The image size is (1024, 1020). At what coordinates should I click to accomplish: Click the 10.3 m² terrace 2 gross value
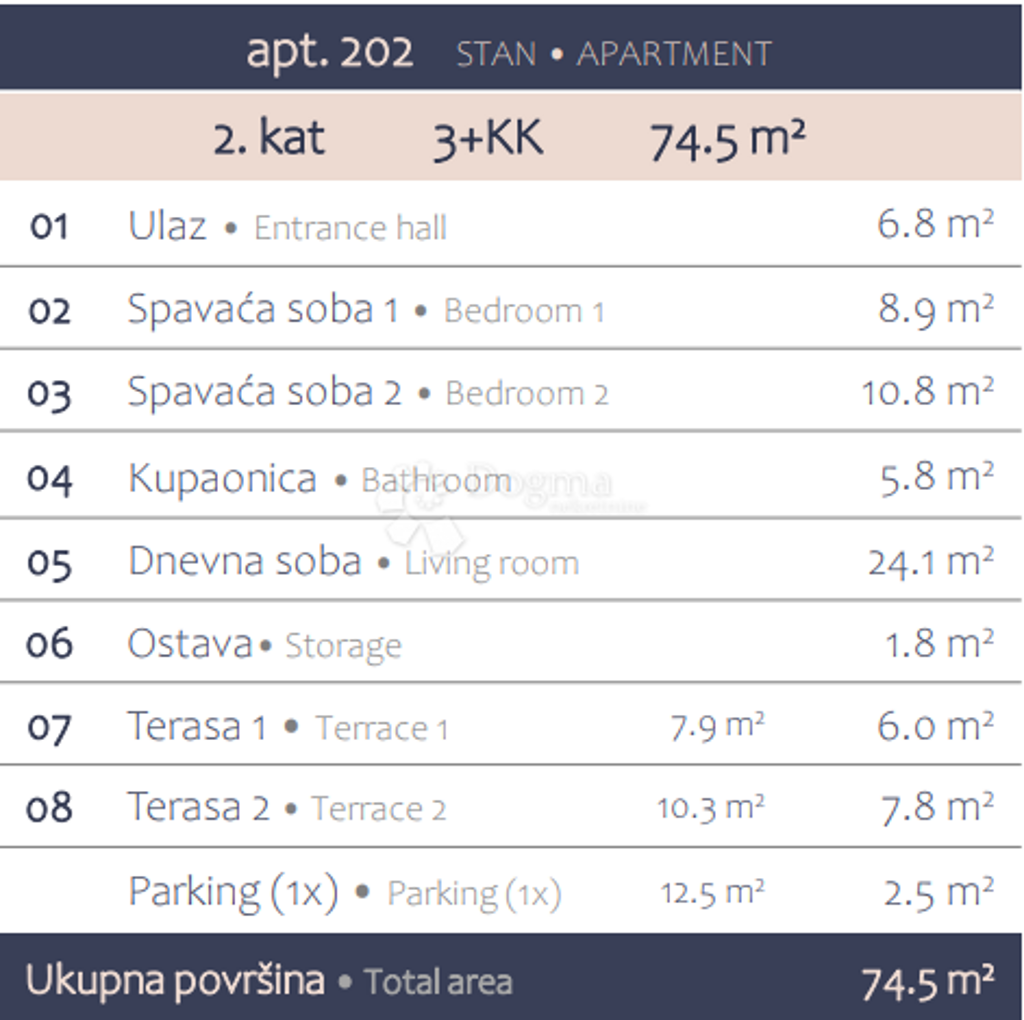pyautogui.click(x=711, y=807)
